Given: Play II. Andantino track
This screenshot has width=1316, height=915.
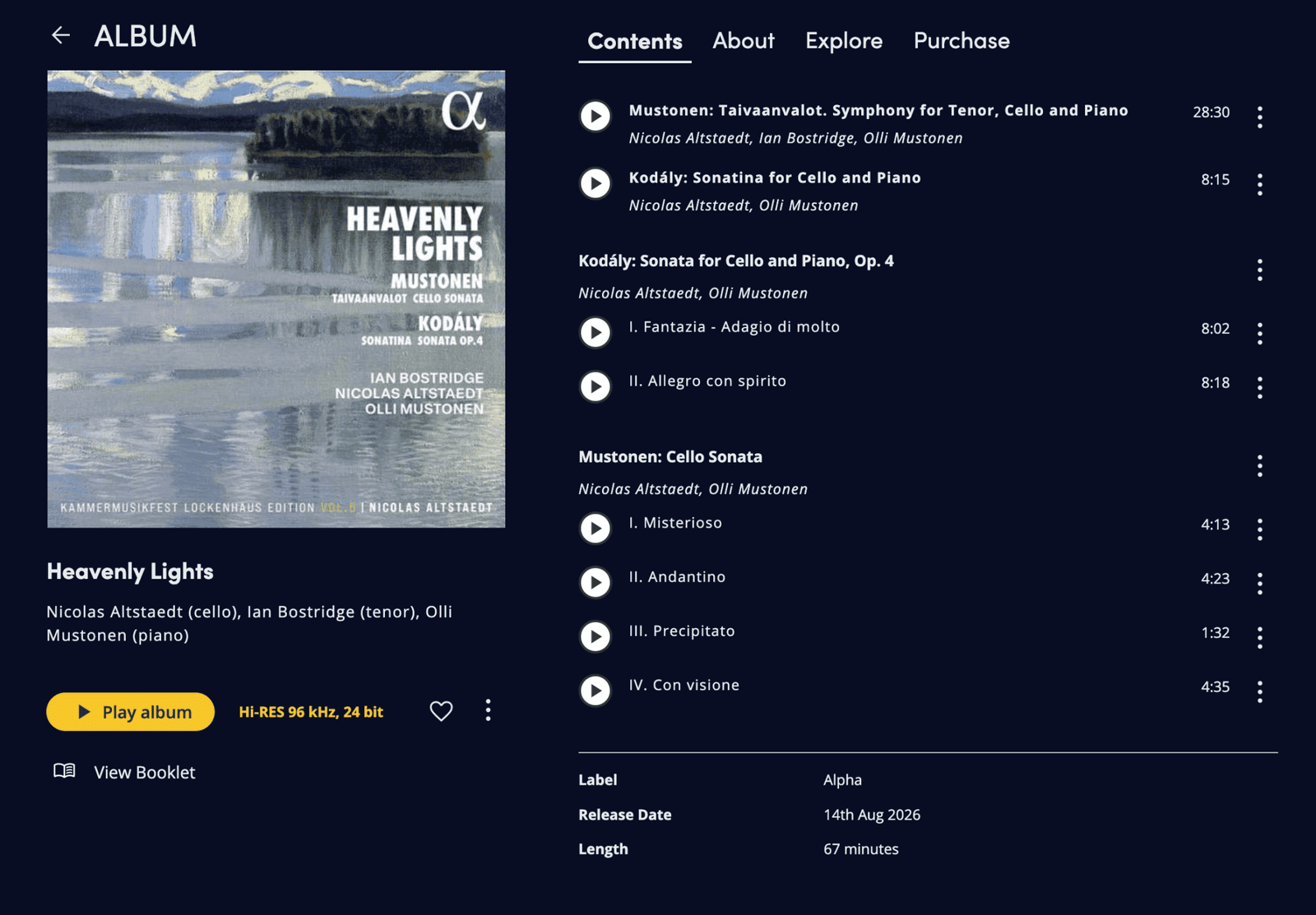Looking at the screenshot, I should click(x=595, y=582).
